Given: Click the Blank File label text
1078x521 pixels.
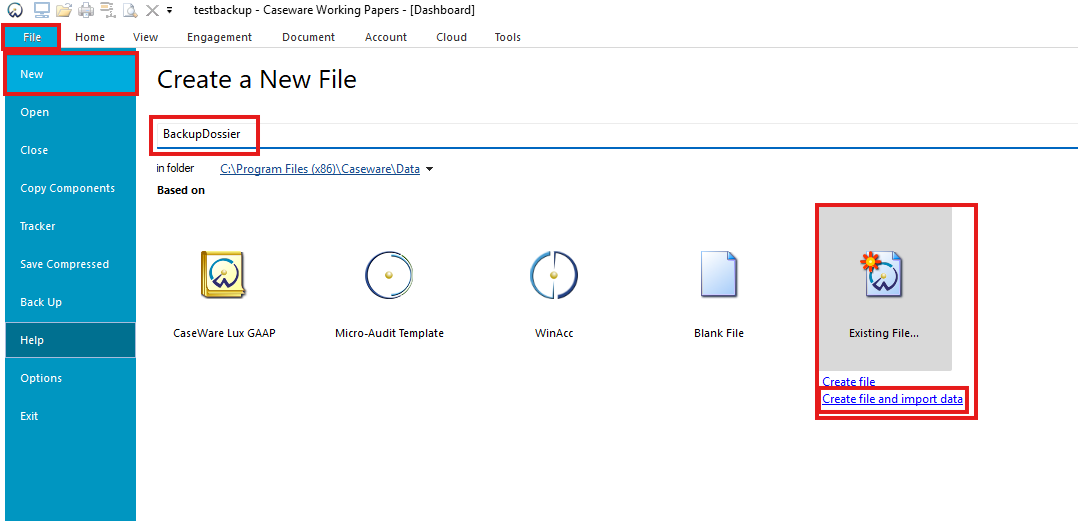Looking at the screenshot, I should coord(719,333).
